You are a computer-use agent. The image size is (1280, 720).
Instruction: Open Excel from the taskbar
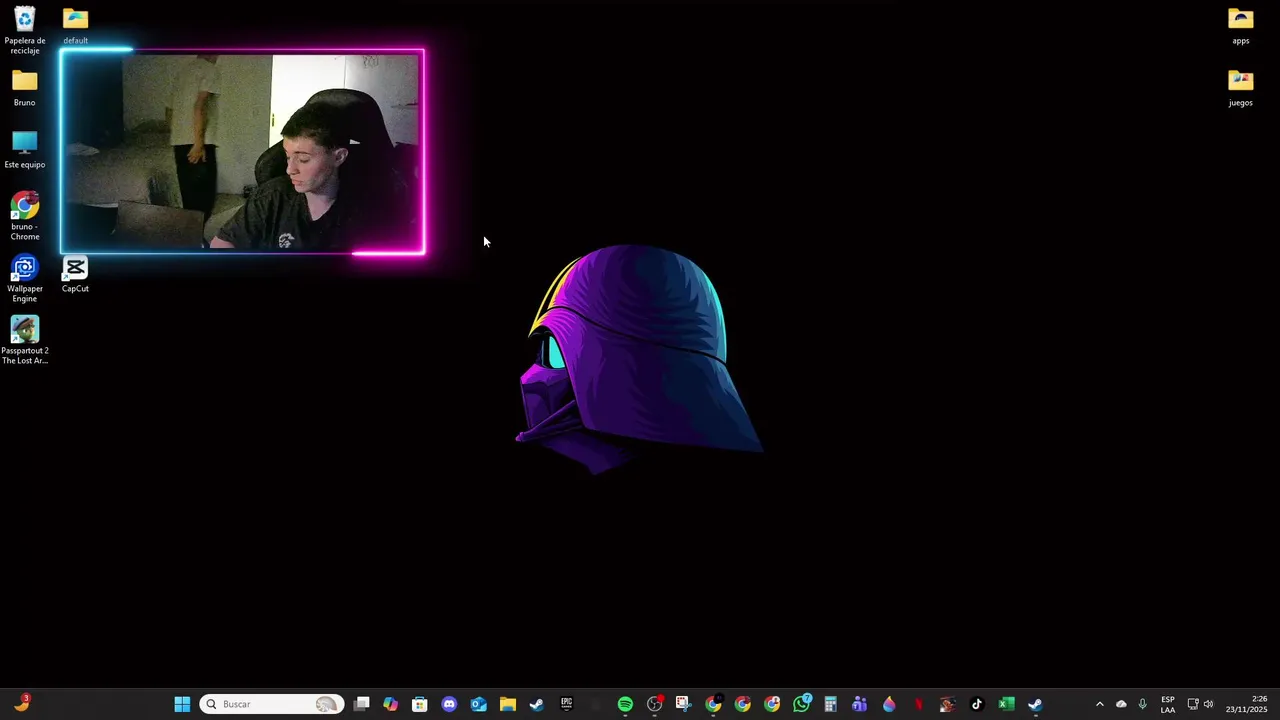[1006, 704]
